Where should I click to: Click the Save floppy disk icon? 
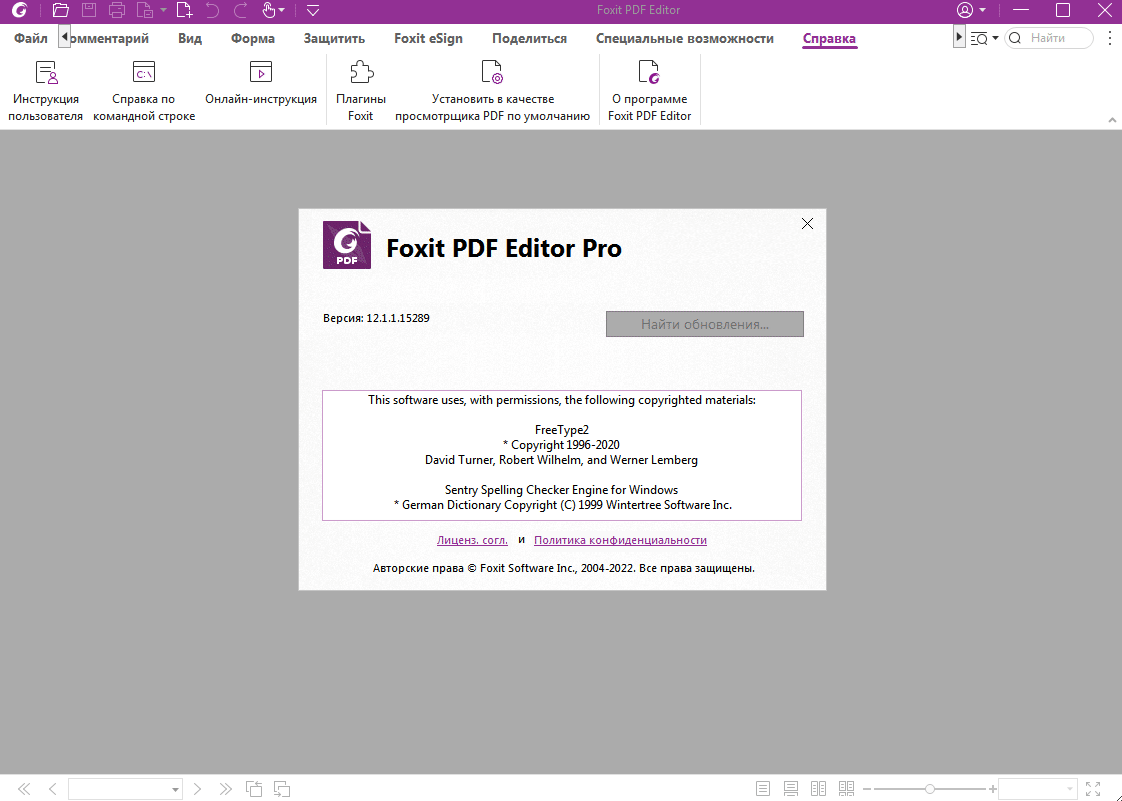point(89,10)
